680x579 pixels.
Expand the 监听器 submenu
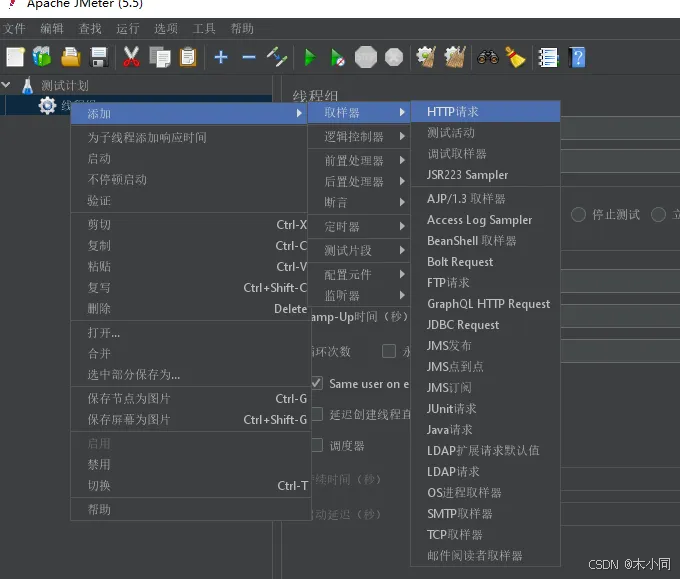(359, 296)
